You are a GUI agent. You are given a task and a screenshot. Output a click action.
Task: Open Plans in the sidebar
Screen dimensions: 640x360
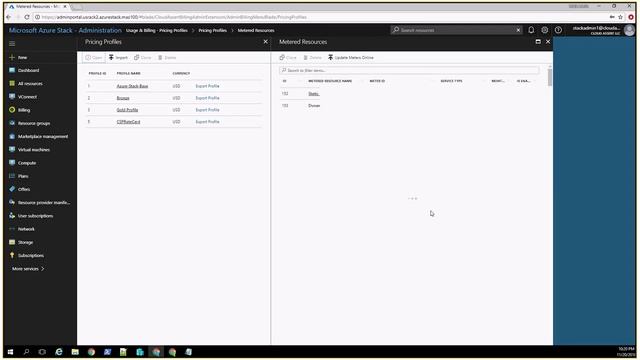[23, 176]
